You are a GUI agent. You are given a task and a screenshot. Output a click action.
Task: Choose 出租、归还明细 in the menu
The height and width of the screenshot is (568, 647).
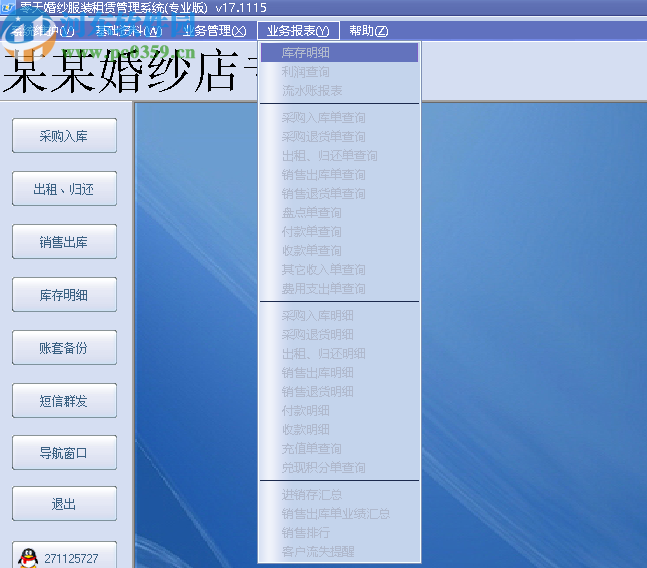pyautogui.click(x=339, y=354)
